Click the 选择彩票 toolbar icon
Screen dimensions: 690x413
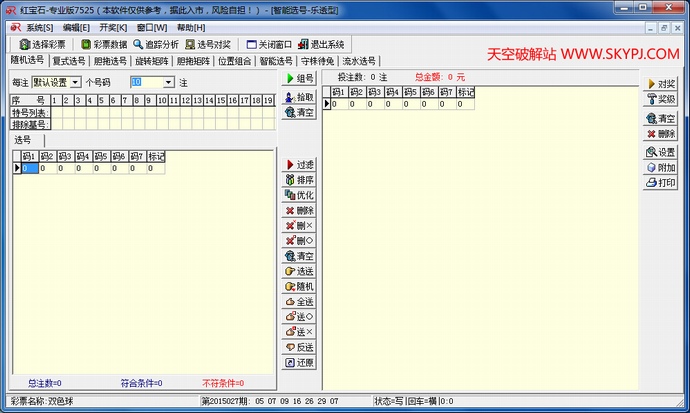pyautogui.click(x=42, y=45)
